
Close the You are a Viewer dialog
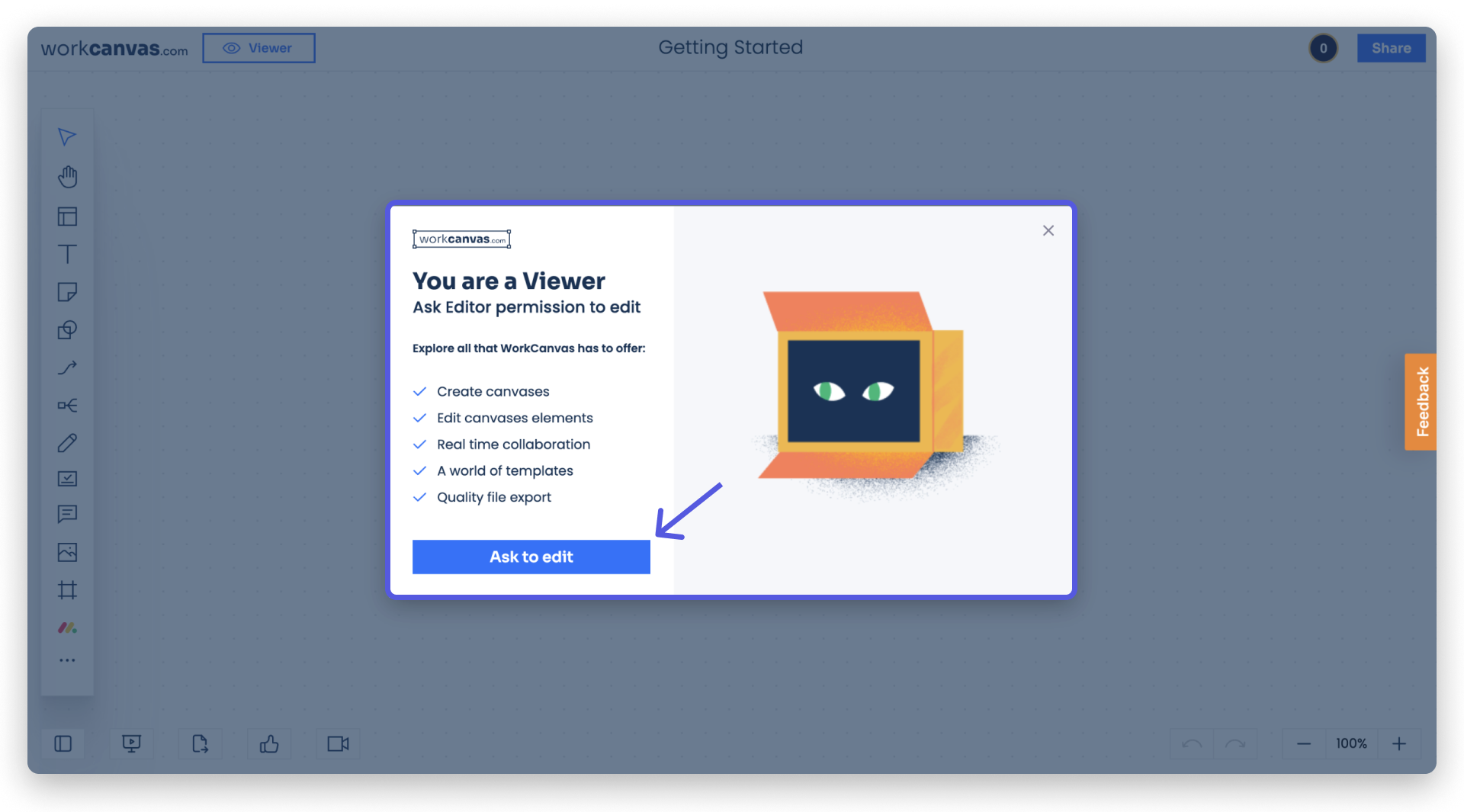click(x=1048, y=230)
